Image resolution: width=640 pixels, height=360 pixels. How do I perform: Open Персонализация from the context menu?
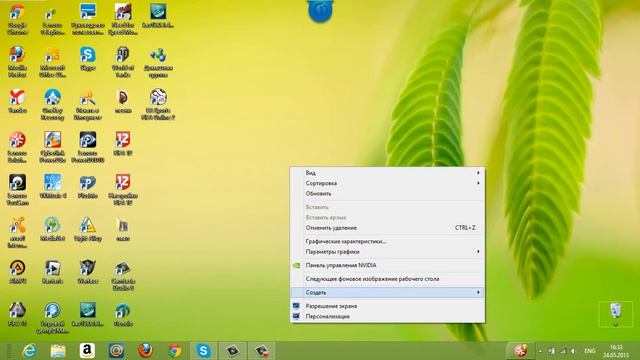387,316
